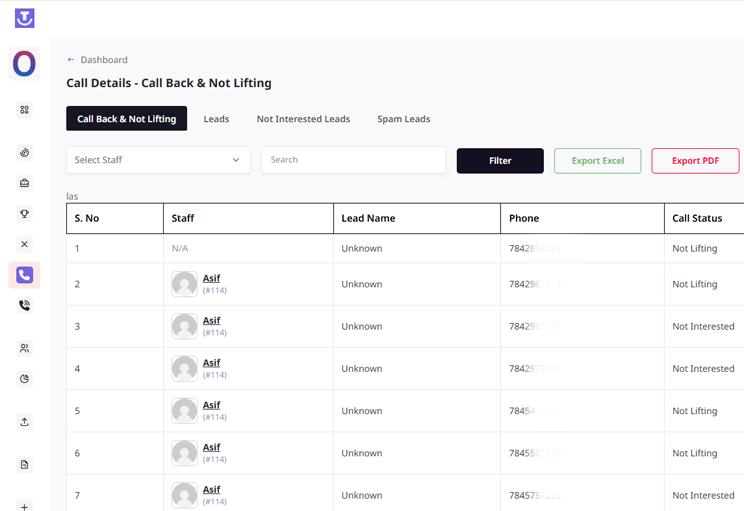Click the Filter button

pos(500,161)
